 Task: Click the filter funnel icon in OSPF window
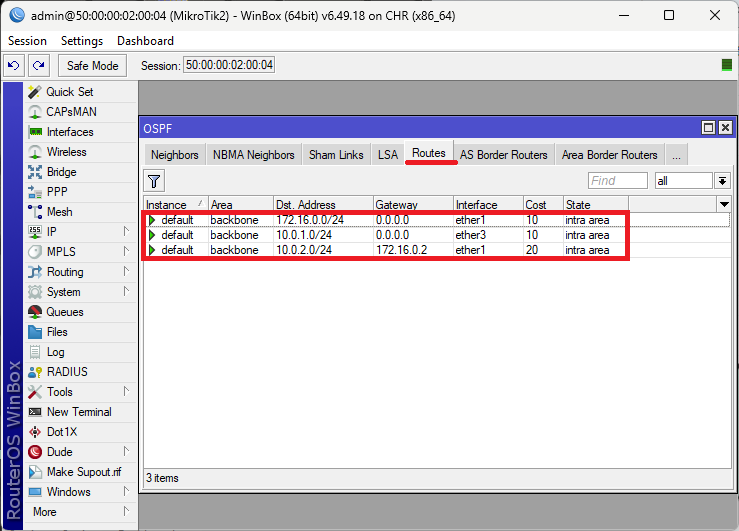pyautogui.click(x=154, y=181)
